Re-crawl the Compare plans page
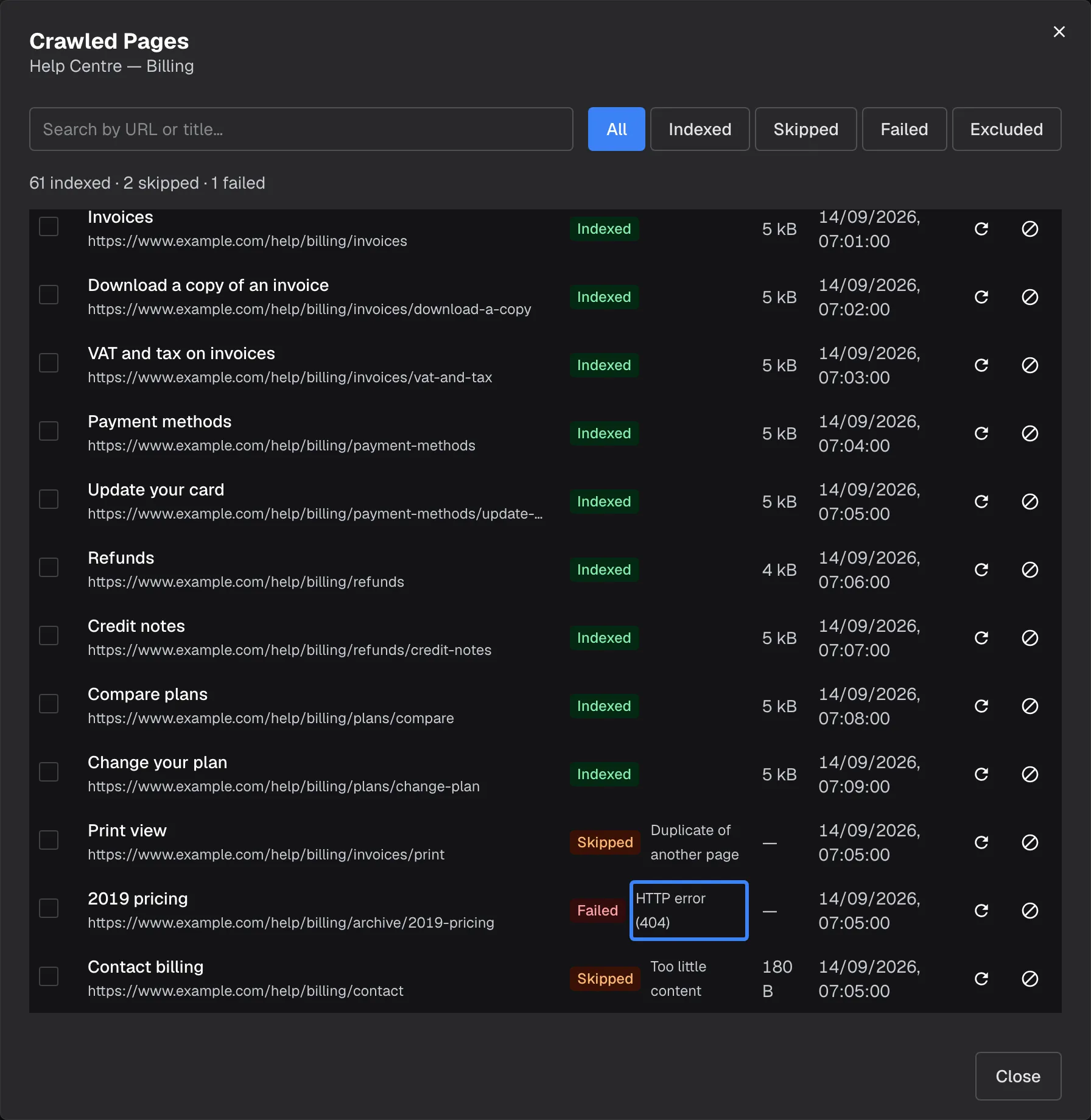The width and height of the screenshot is (1091, 1120). point(981,706)
